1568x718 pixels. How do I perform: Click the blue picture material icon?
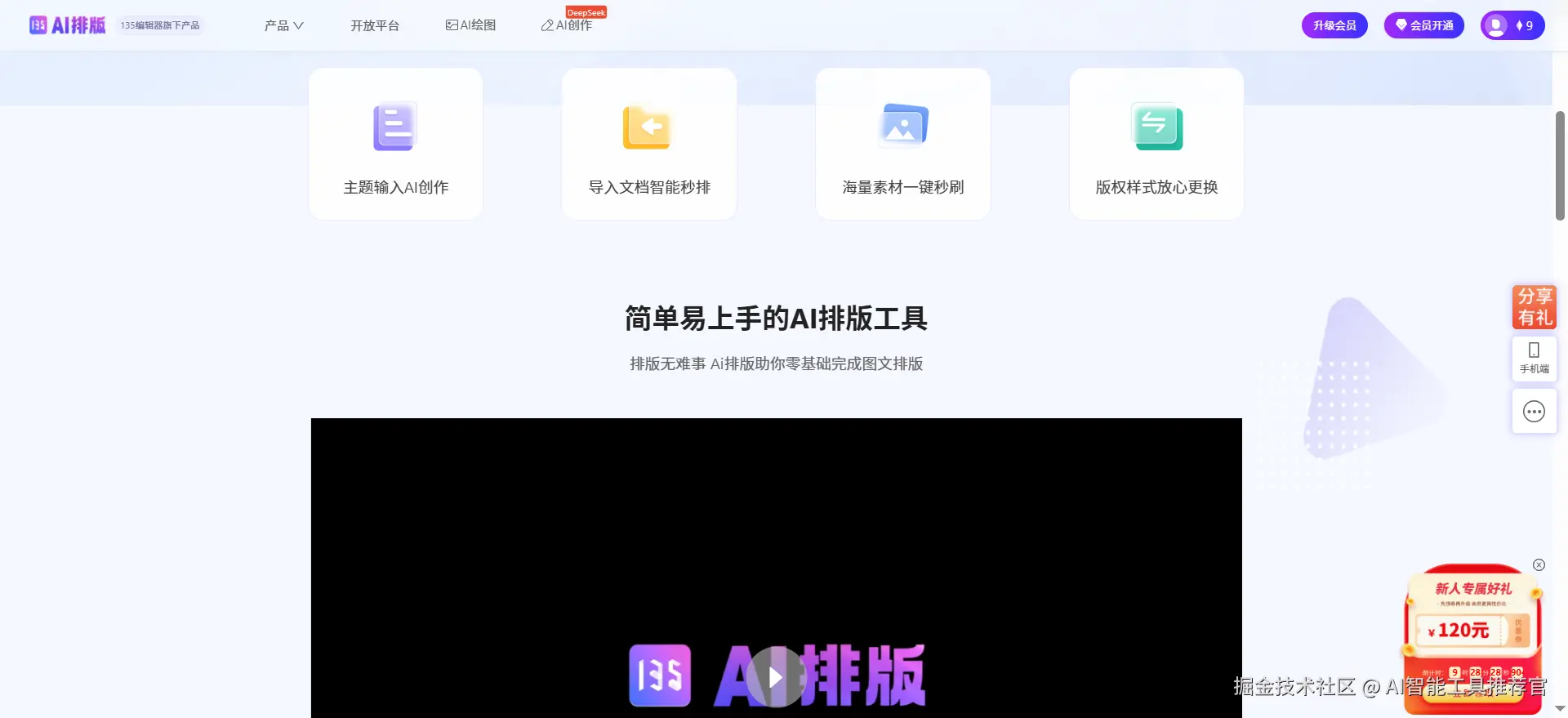coord(903,125)
